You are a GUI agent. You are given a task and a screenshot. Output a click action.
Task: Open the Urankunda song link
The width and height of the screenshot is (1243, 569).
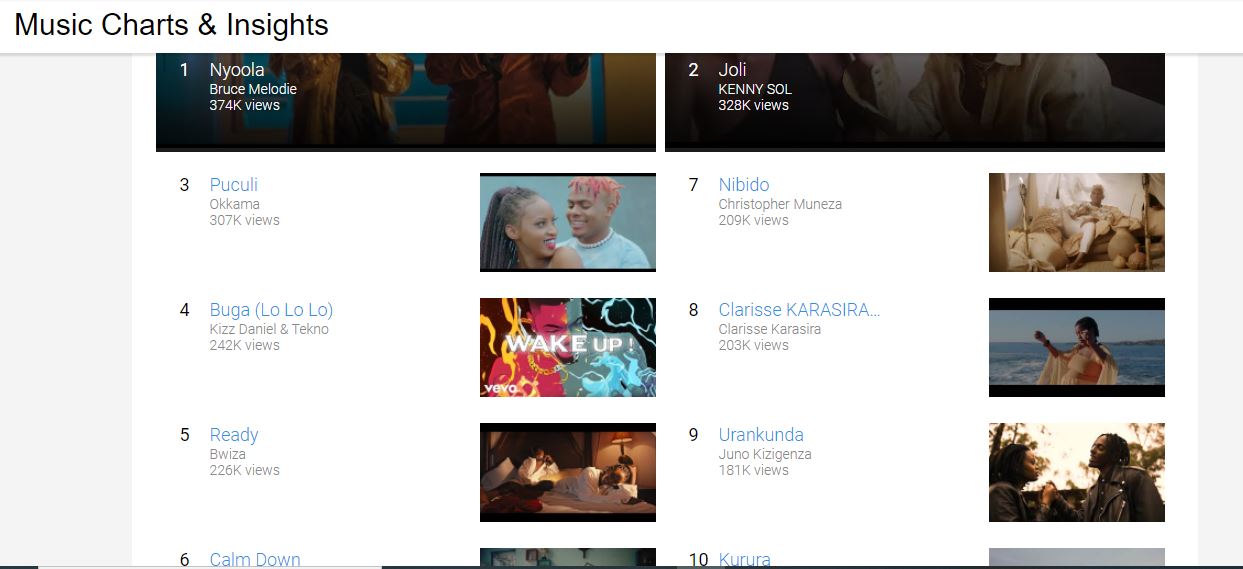761,435
